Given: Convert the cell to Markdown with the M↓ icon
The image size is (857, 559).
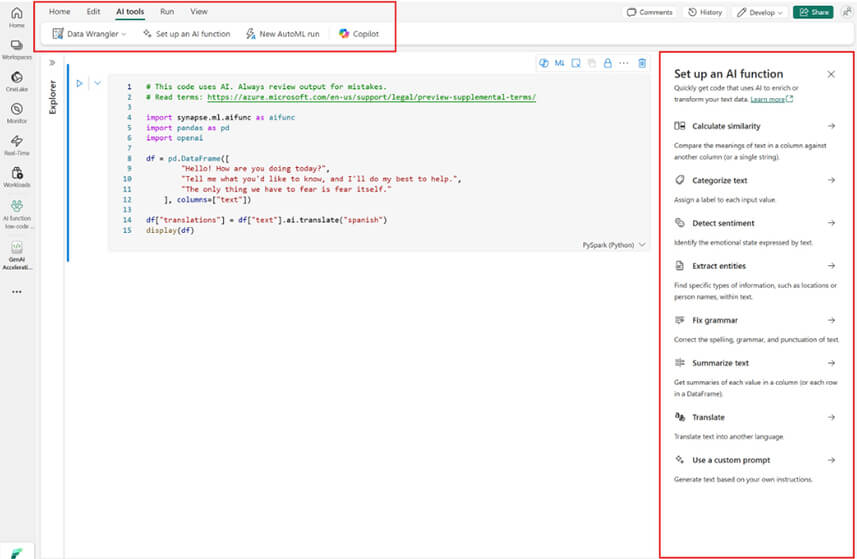Looking at the screenshot, I should 560,63.
